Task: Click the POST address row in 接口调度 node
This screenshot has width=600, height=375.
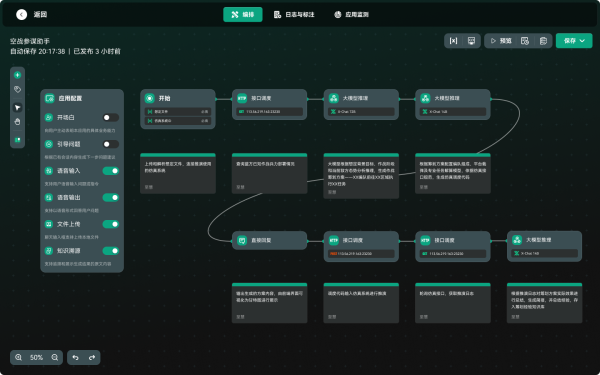Action: point(361,254)
